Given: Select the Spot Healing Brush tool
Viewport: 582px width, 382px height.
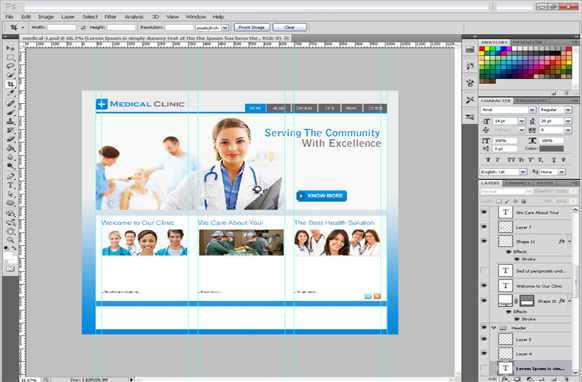Looking at the screenshot, I should [10, 103].
